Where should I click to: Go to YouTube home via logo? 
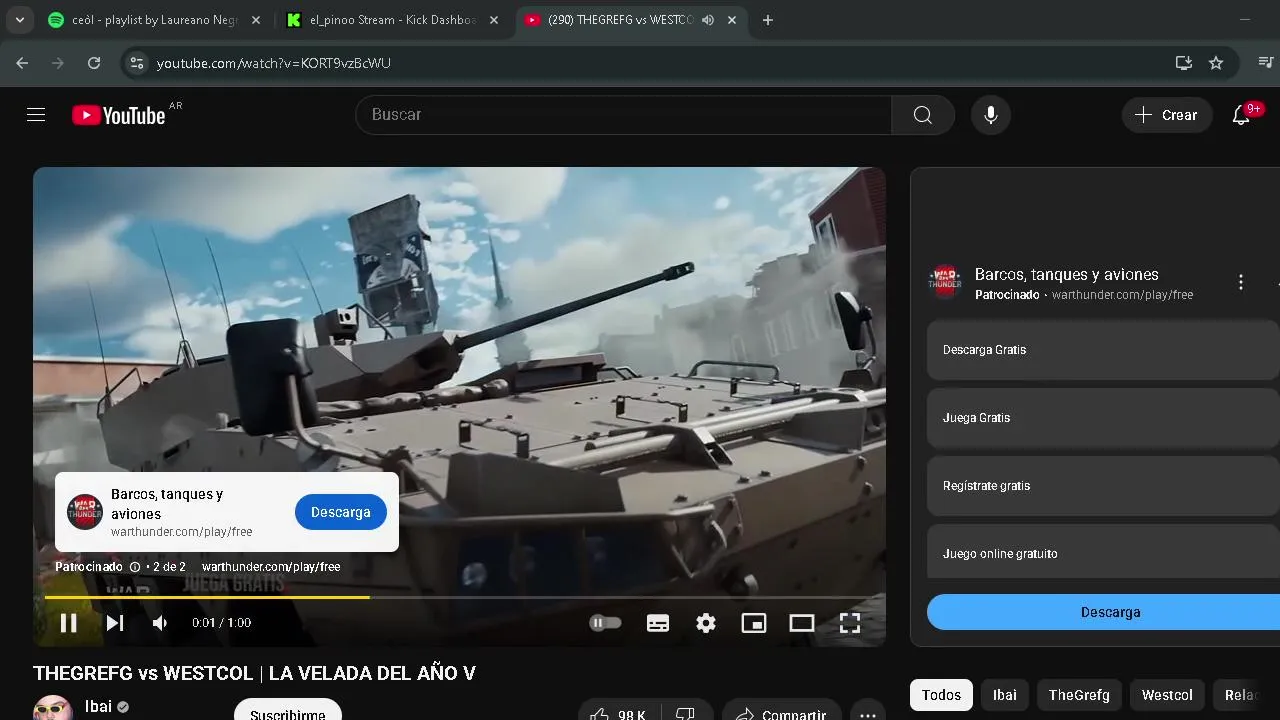118,115
